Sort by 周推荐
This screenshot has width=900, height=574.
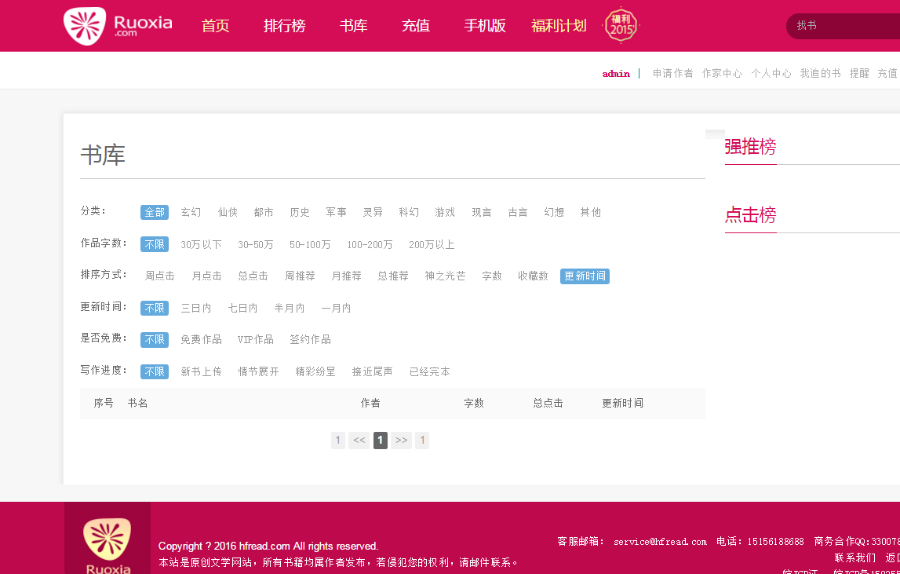point(300,276)
